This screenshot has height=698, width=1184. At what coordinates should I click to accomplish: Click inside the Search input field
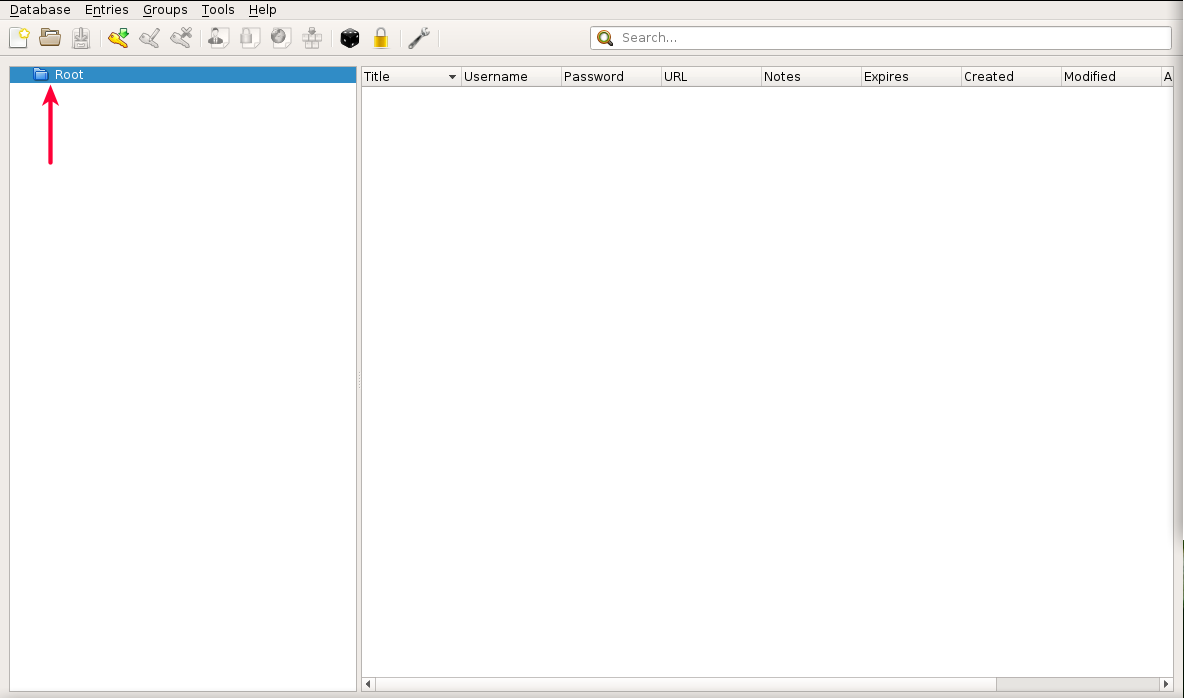890,38
